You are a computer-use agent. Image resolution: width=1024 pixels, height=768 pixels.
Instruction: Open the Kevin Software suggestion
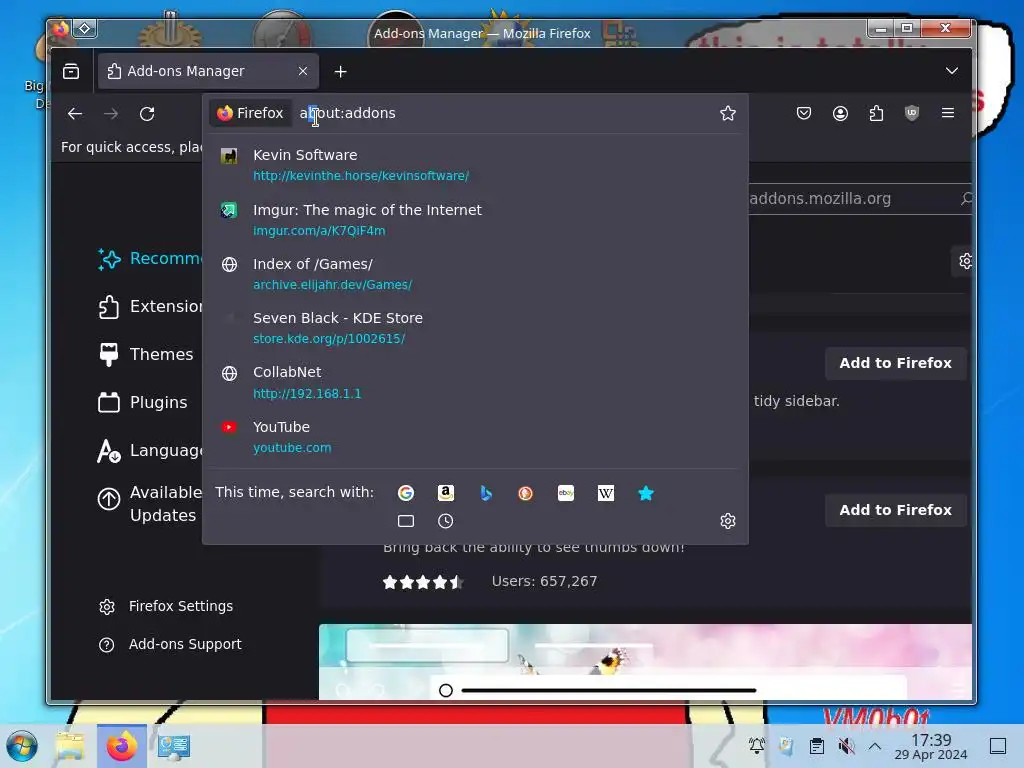point(476,165)
